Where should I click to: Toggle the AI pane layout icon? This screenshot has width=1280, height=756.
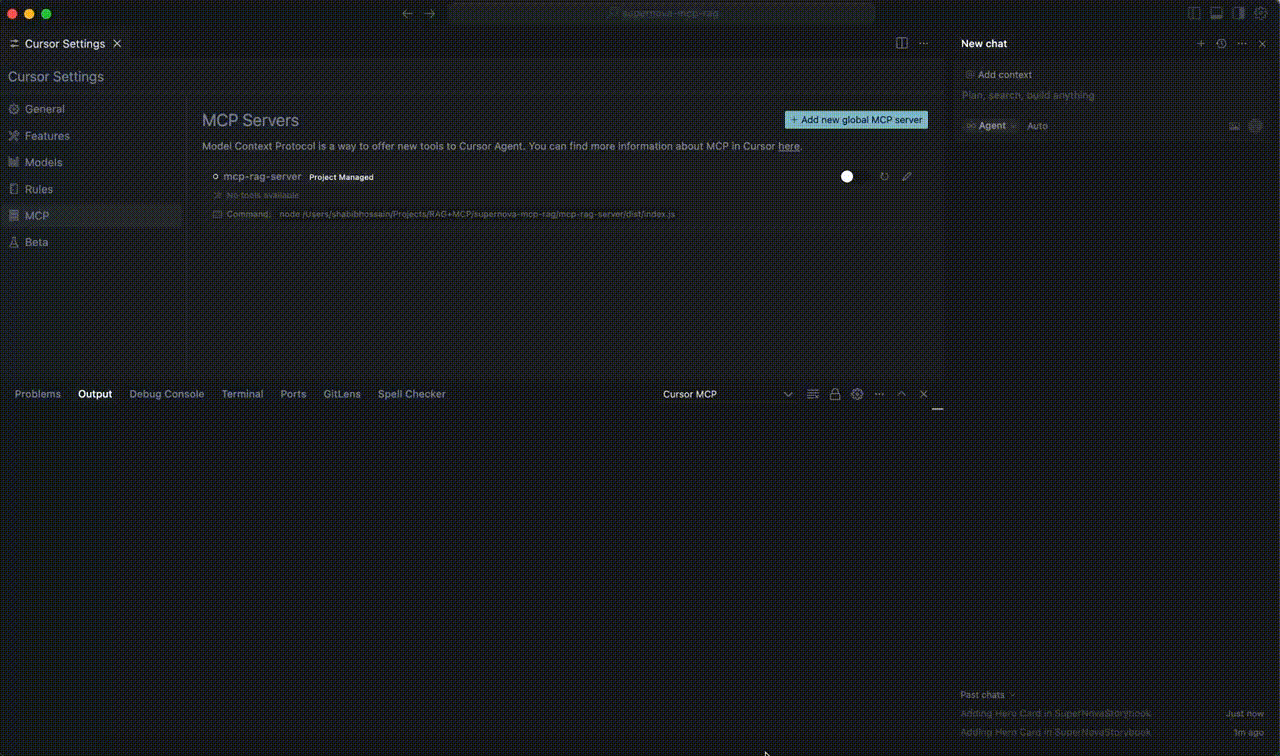coord(1238,14)
